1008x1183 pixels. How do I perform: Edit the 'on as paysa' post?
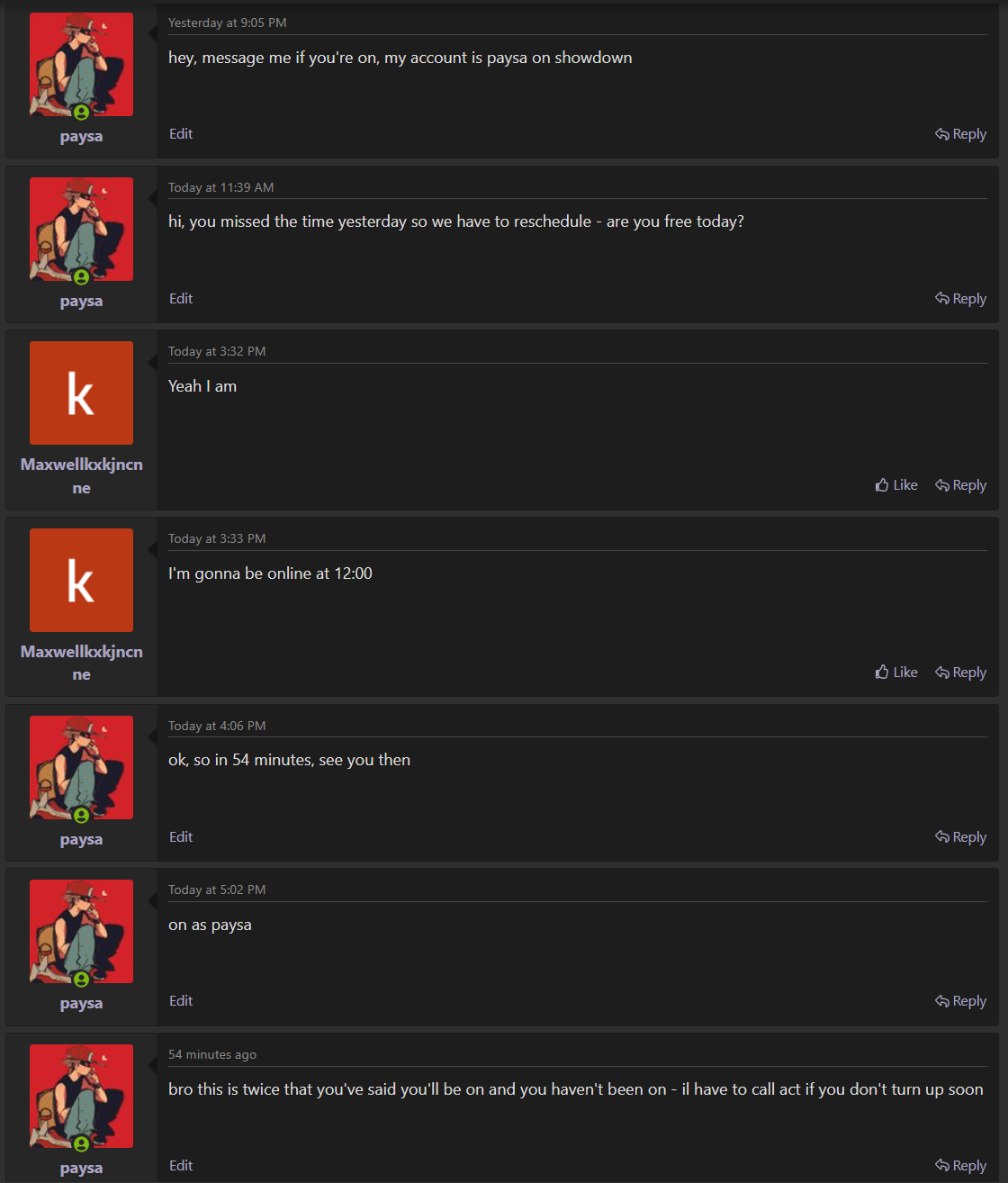coord(181,1001)
